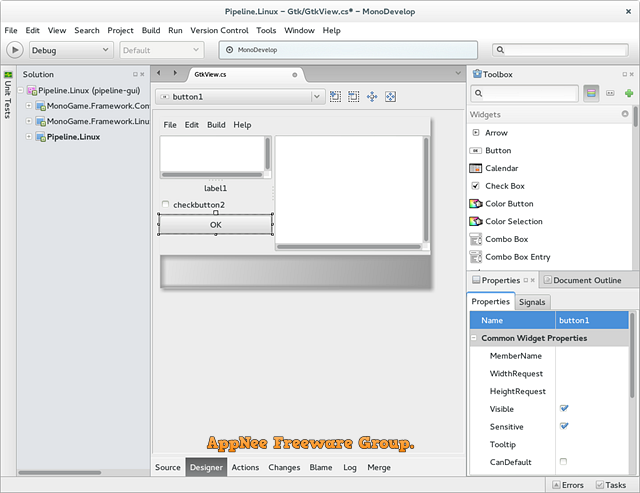Screen dimensions: 640x493
Task: Open the Tools menu
Action: point(266,30)
